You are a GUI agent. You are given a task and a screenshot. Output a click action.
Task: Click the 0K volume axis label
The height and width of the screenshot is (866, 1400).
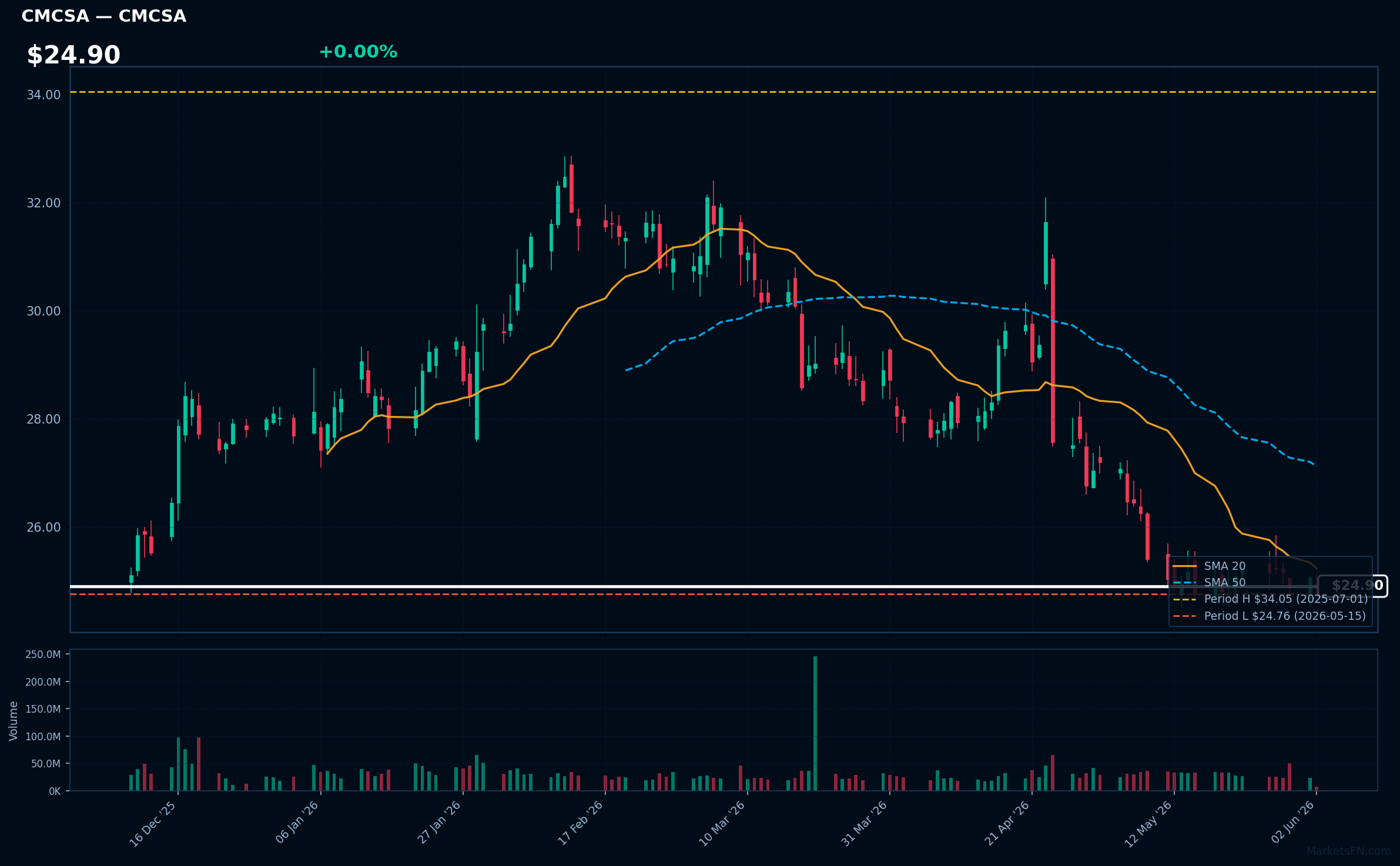(55, 791)
